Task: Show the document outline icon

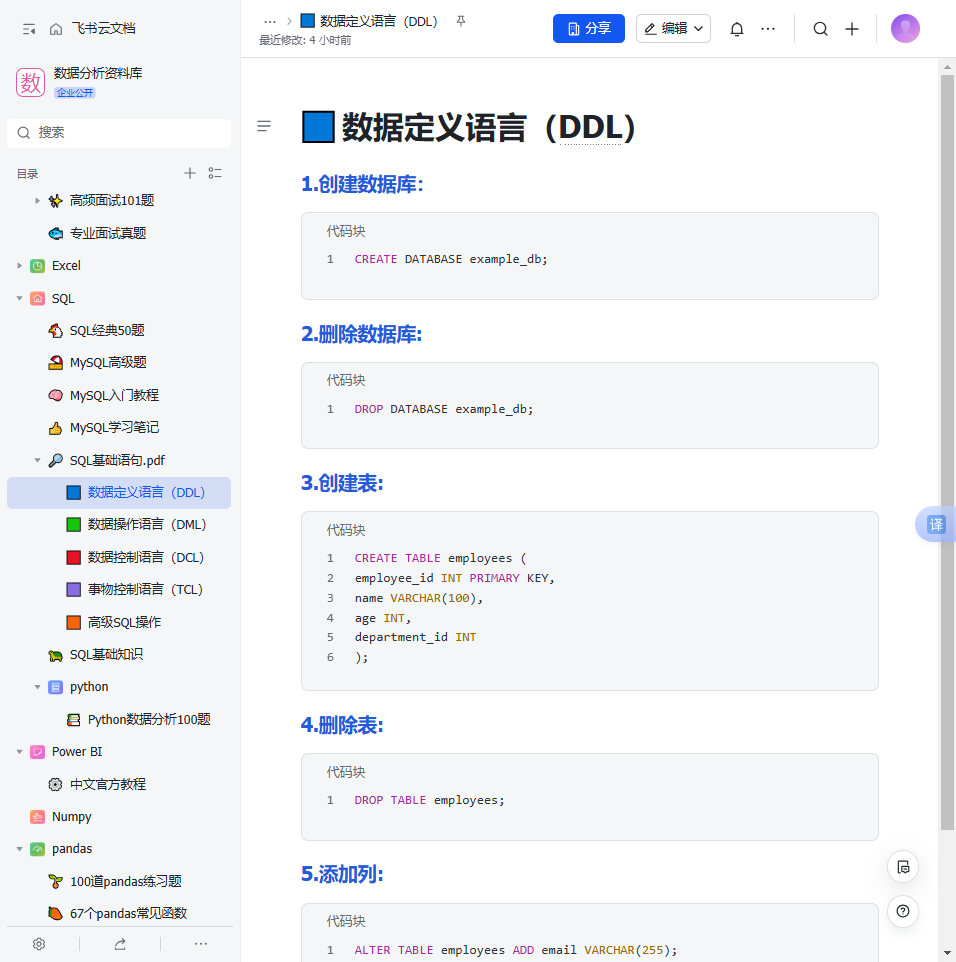Action: (x=264, y=126)
